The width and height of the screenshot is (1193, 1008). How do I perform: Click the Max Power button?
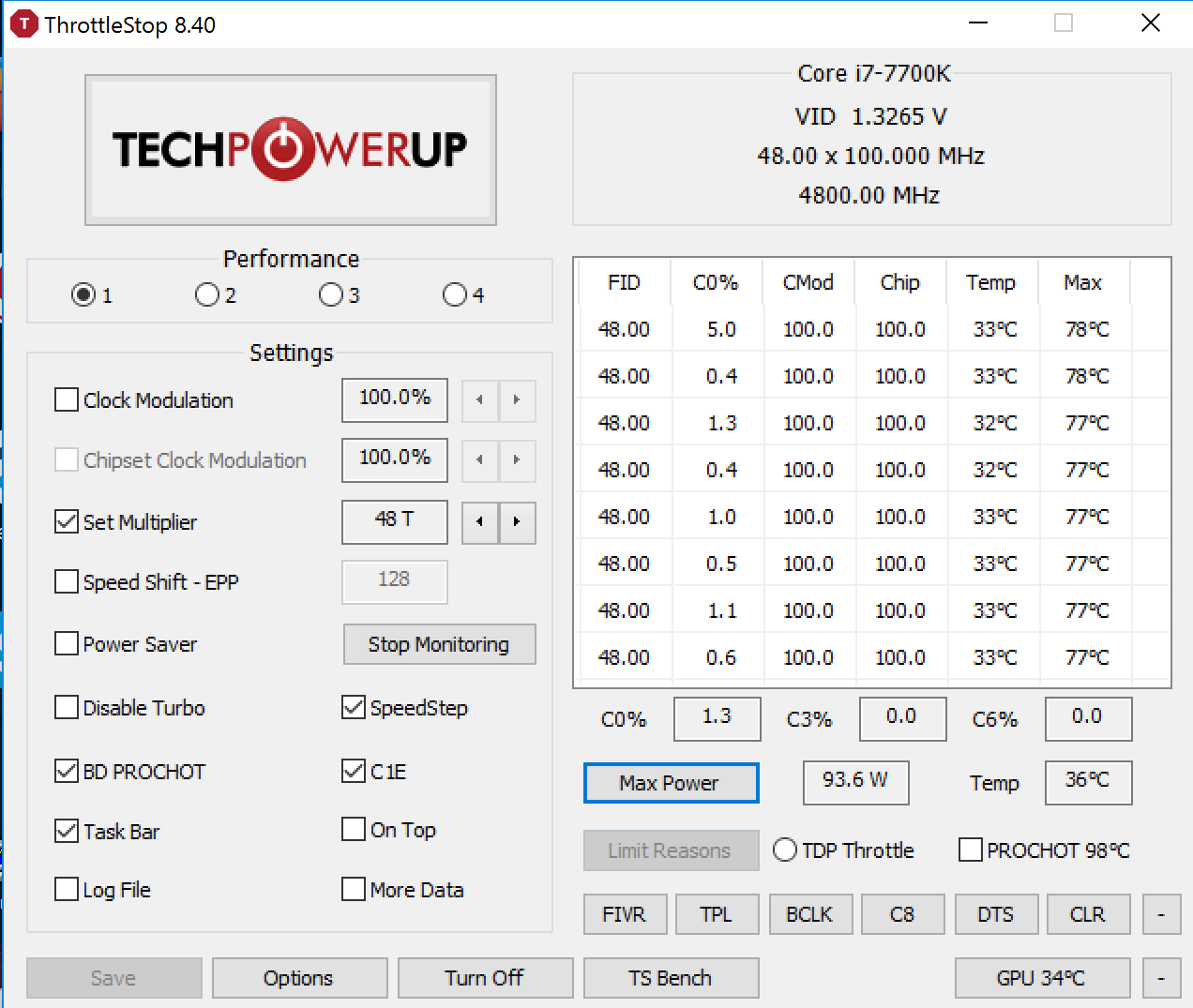(x=671, y=783)
